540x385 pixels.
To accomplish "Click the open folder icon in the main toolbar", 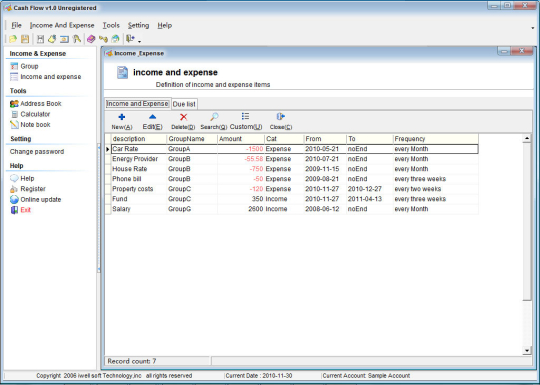I will (x=13, y=39).
